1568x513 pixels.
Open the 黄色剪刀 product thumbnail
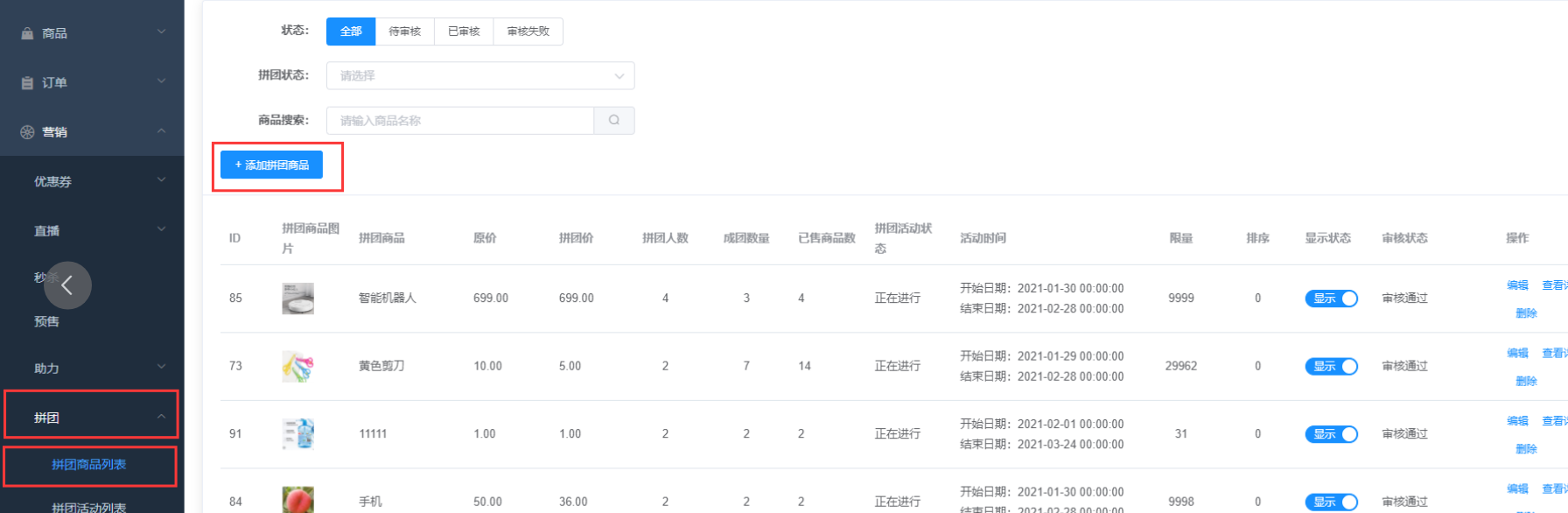(x=297, y=366)
